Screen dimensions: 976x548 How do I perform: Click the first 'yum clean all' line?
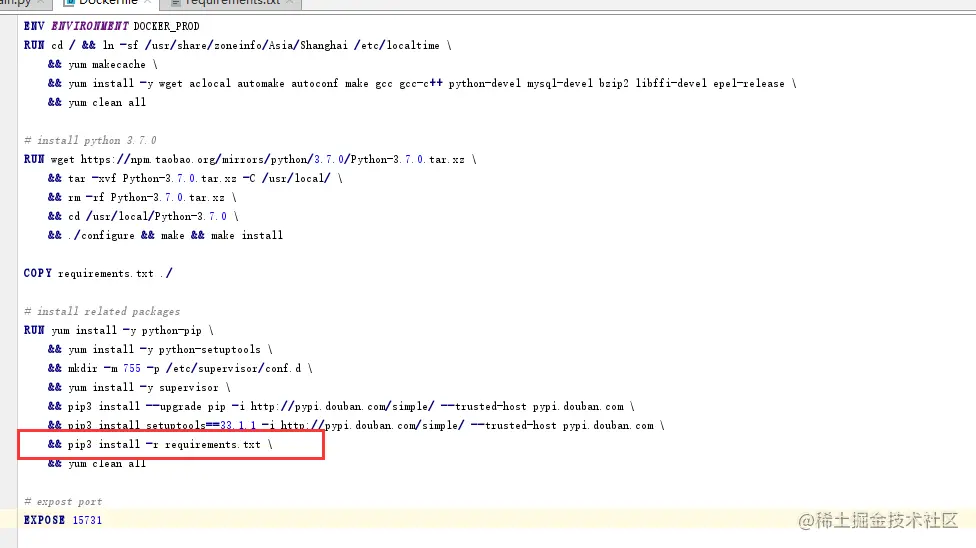point(96,103)
